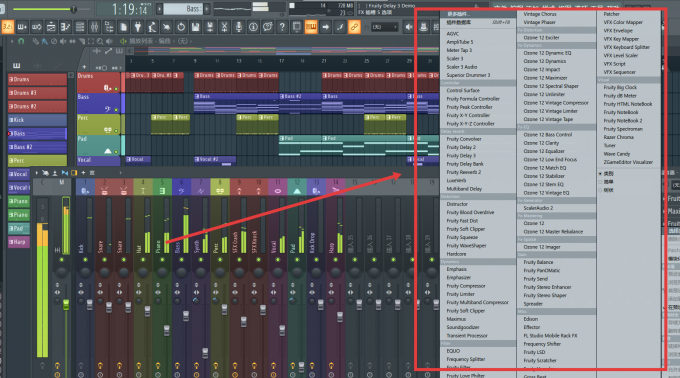Click the new file document toolbar icon
Screen dimensions: 680x378
coord(123,27)
